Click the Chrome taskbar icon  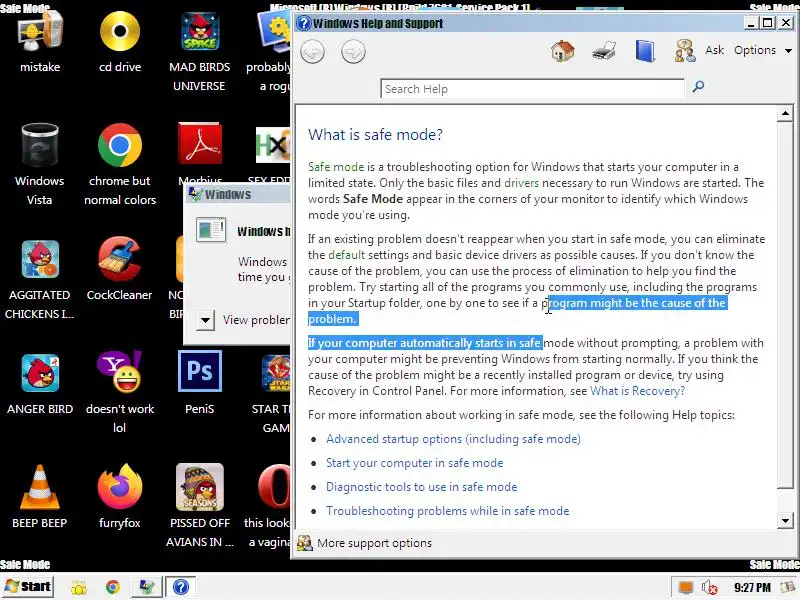coord(113,587)
